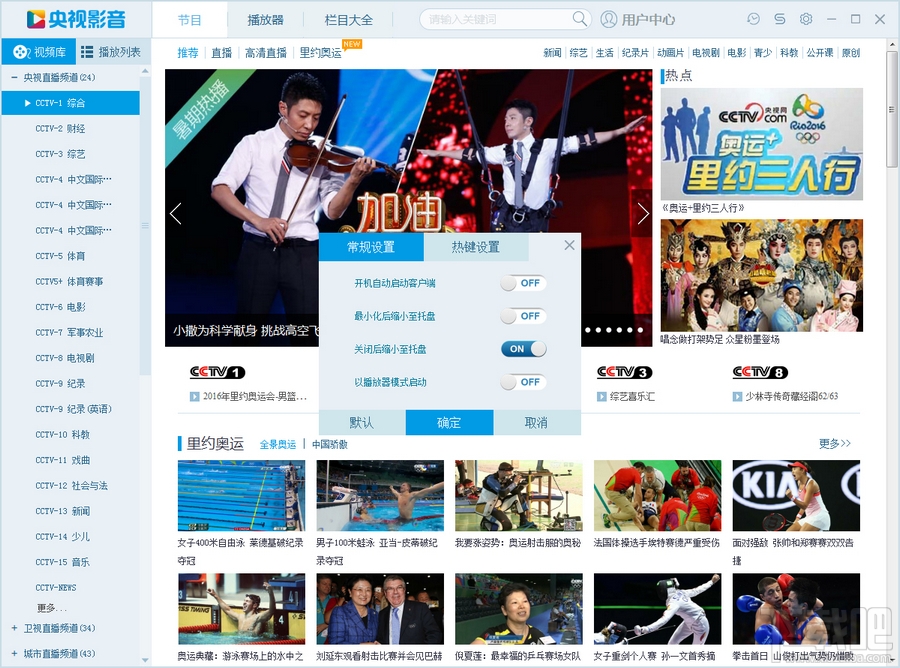Click the CCTV1 channel logo
Screen dimensions: 900x668
click(x=218, y=372)
